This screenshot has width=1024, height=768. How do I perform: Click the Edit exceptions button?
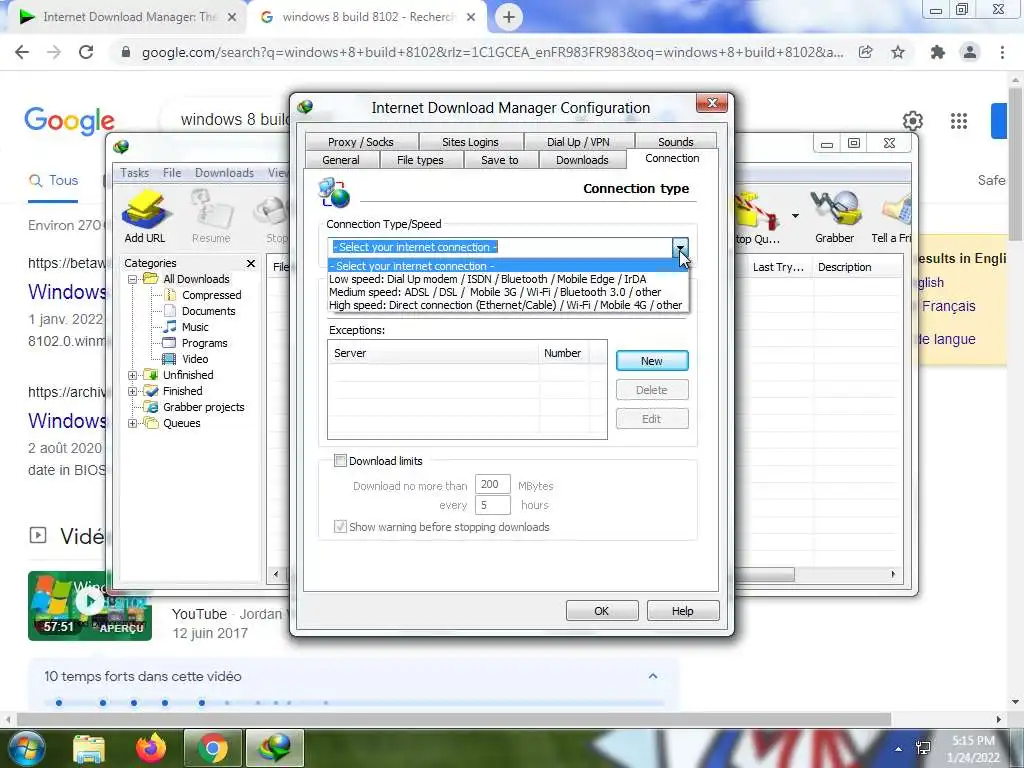[652, 419]
